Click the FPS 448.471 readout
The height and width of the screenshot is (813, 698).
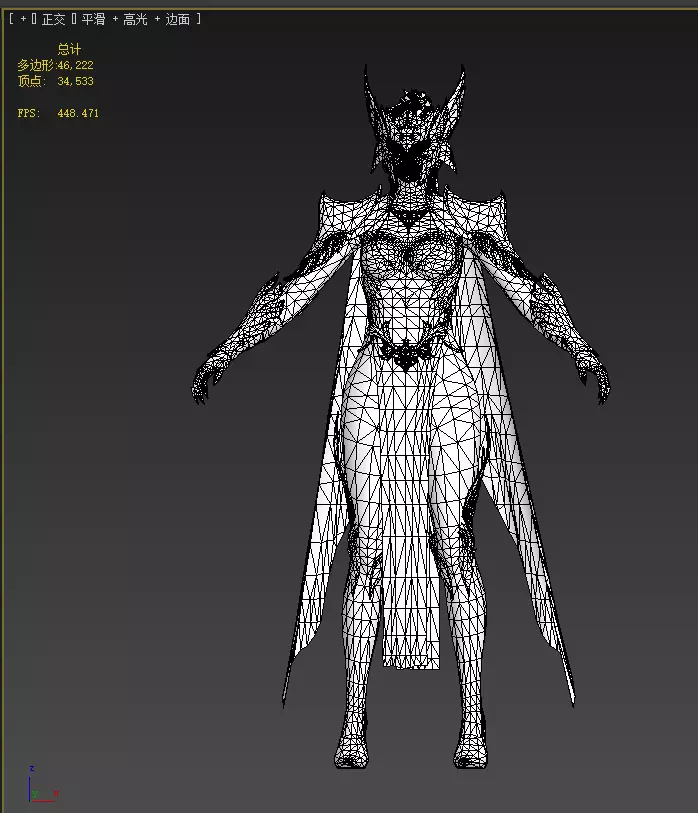point(58,113)
